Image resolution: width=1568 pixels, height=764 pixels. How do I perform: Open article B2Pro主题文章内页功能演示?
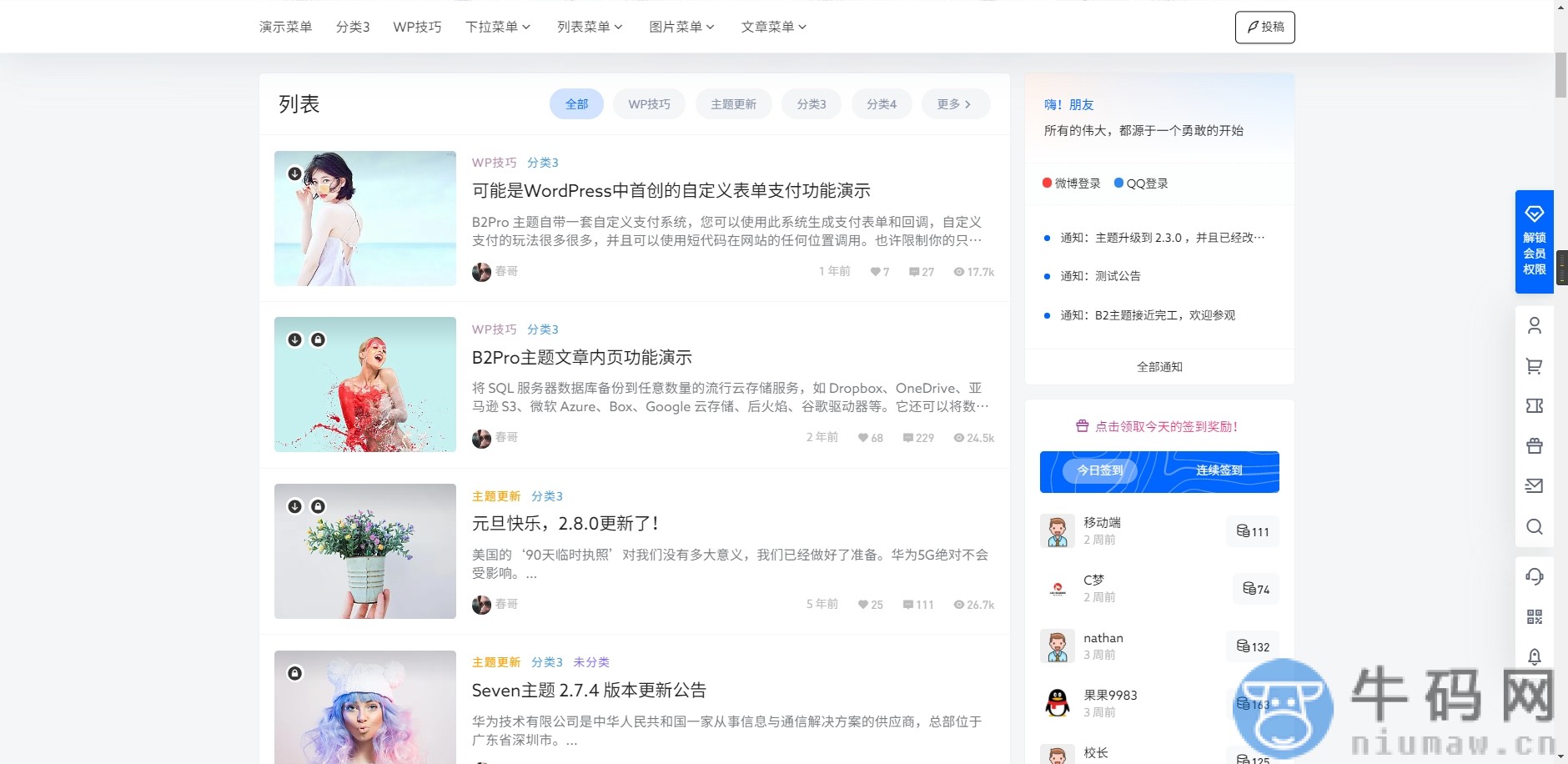[581, 358]
